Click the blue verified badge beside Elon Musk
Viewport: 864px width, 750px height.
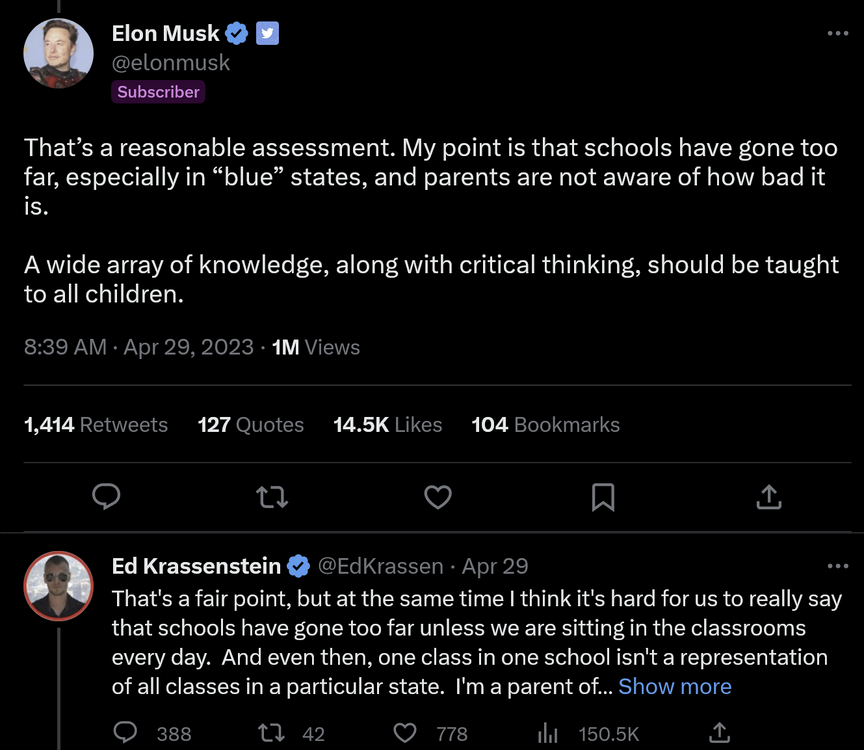pyautogui.click(x=237, y=34)
